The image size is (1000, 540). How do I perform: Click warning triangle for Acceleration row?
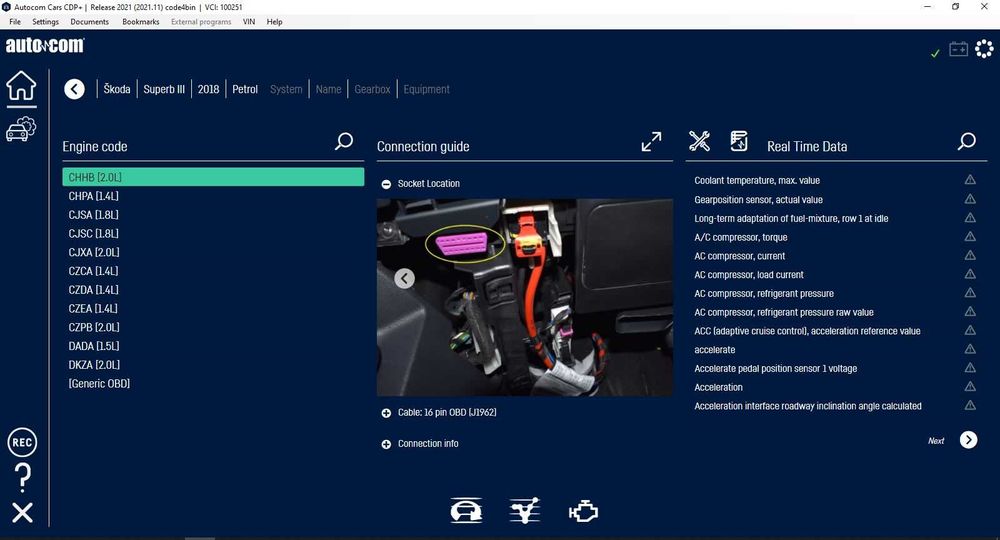point(970,386)
